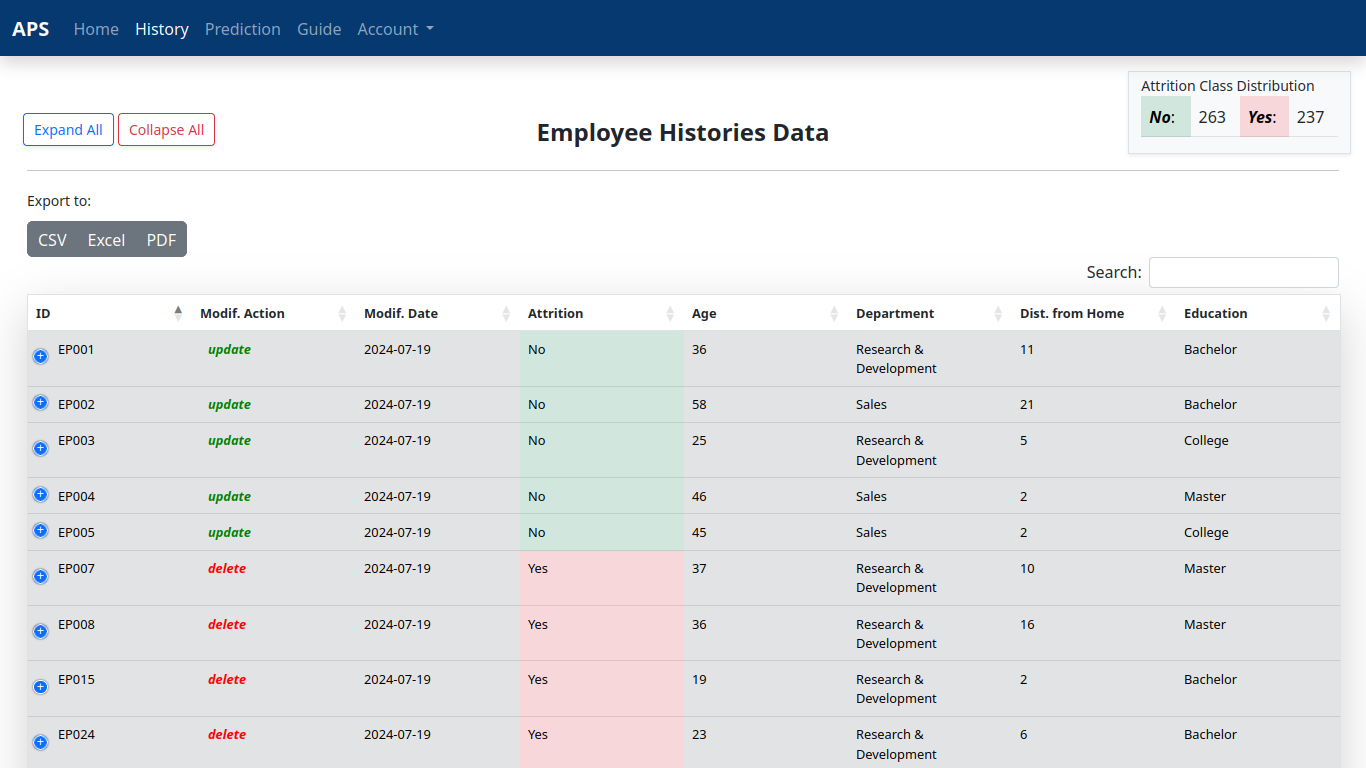Viewport: 1366px width, 768px height.
Task: Sort by Education column arrows
Action: pyautogui.click(x=1326, y=313)
